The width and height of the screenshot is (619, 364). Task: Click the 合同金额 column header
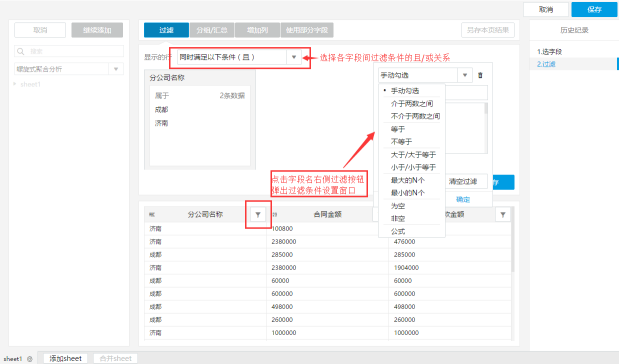click(x=327, y=214)
